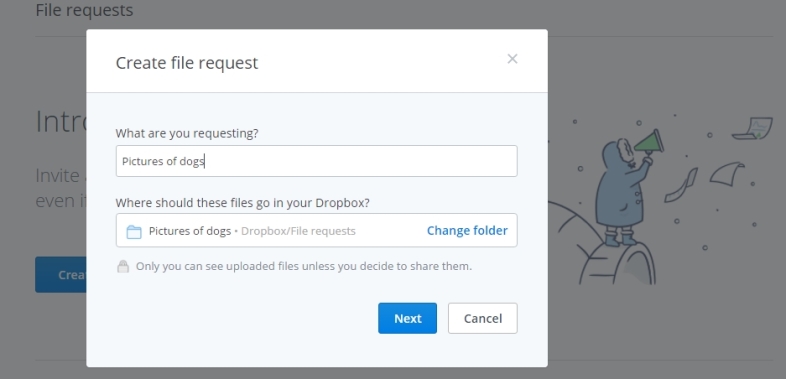The image size is (786, 379).
Task: Click the 'What are you requesting?' text field
Action: click(316, 161)
